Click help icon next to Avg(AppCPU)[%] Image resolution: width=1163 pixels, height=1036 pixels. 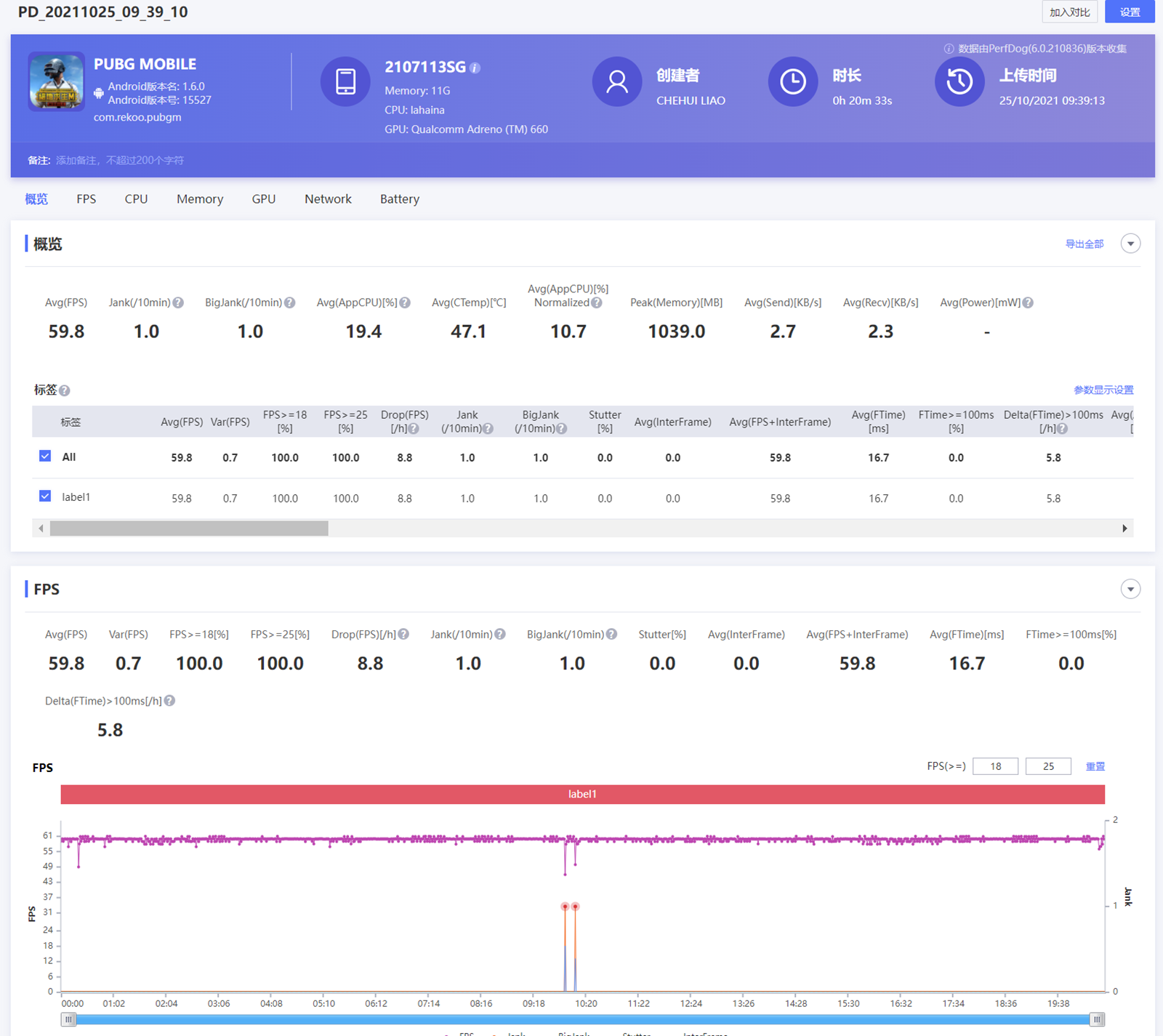405,302
